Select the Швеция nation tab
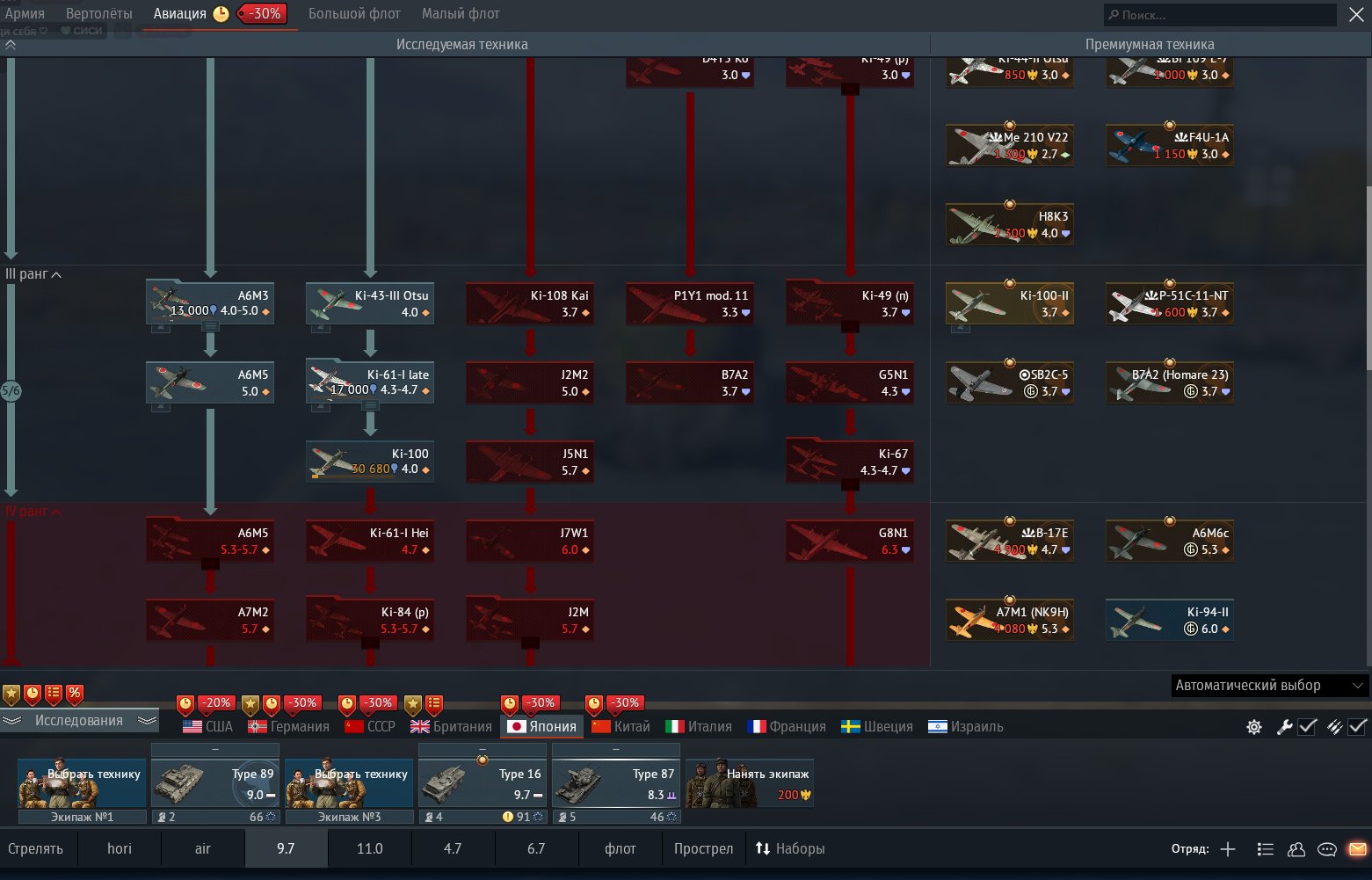Screen dimensions: 1372x880 877,727
